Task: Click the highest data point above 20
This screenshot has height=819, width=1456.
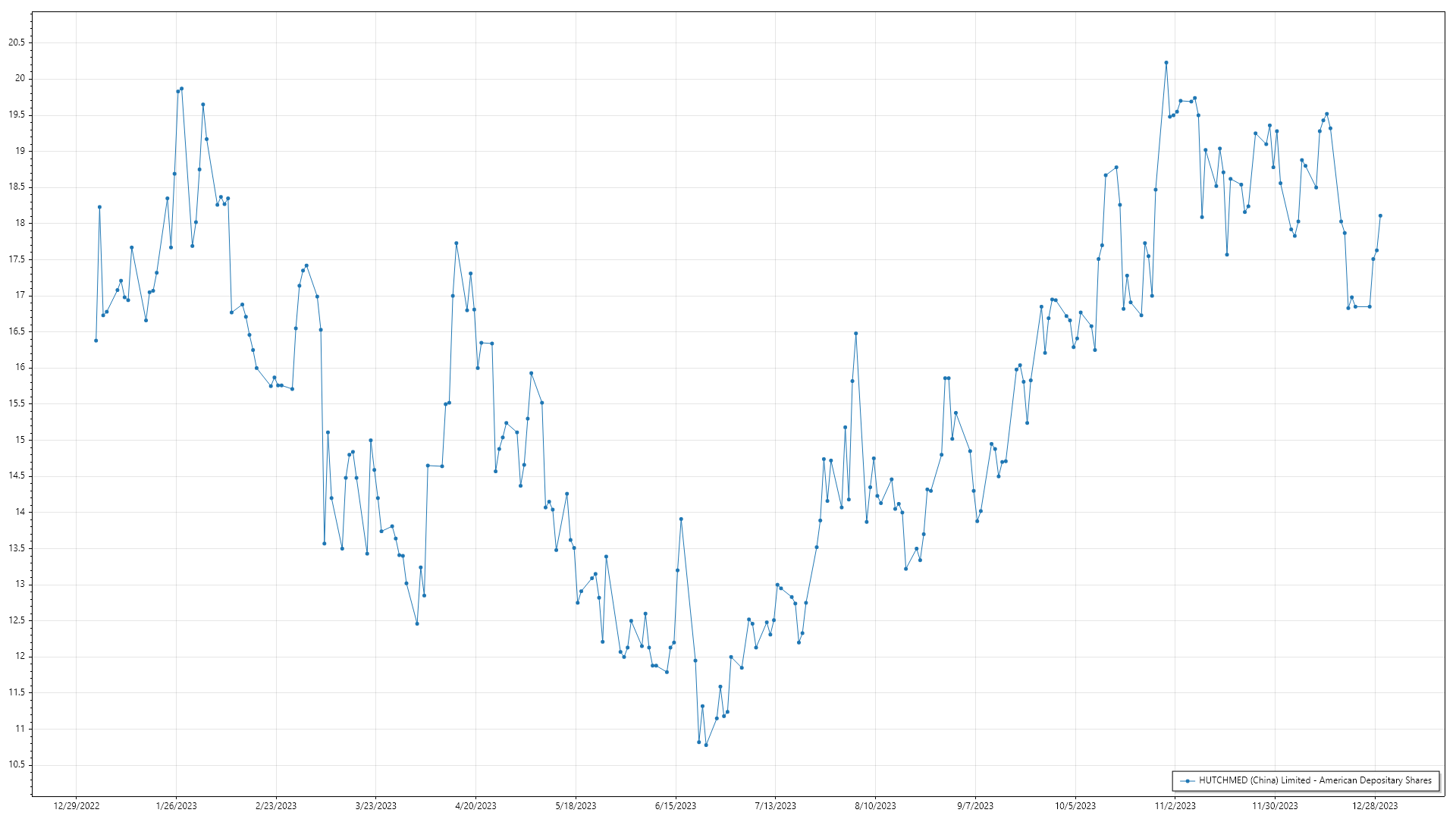Action: tap(1166, 63)
